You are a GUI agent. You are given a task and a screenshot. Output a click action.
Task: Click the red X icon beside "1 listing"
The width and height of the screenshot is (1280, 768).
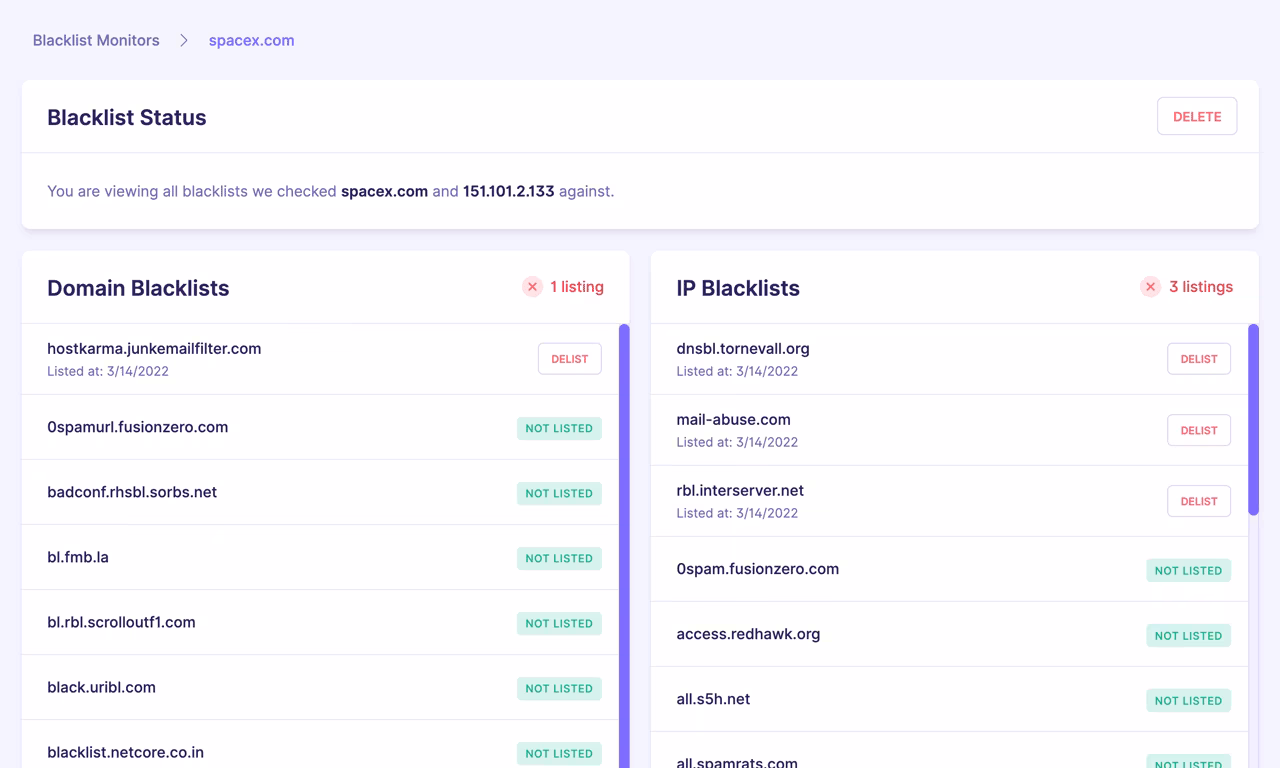point(532,287)
